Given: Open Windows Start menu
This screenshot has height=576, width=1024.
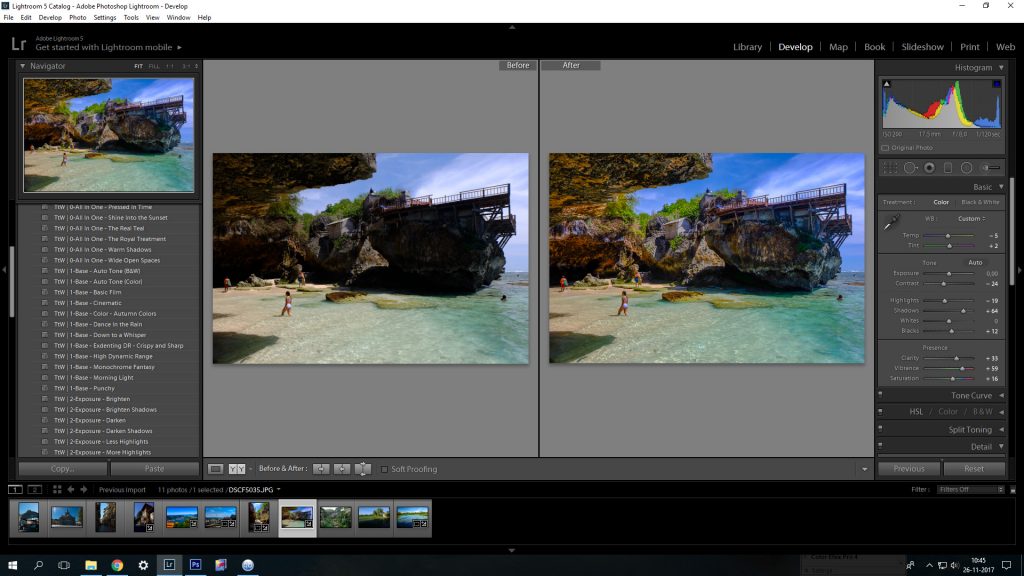Looking at the screenshot, I should [x=12, y=565].
